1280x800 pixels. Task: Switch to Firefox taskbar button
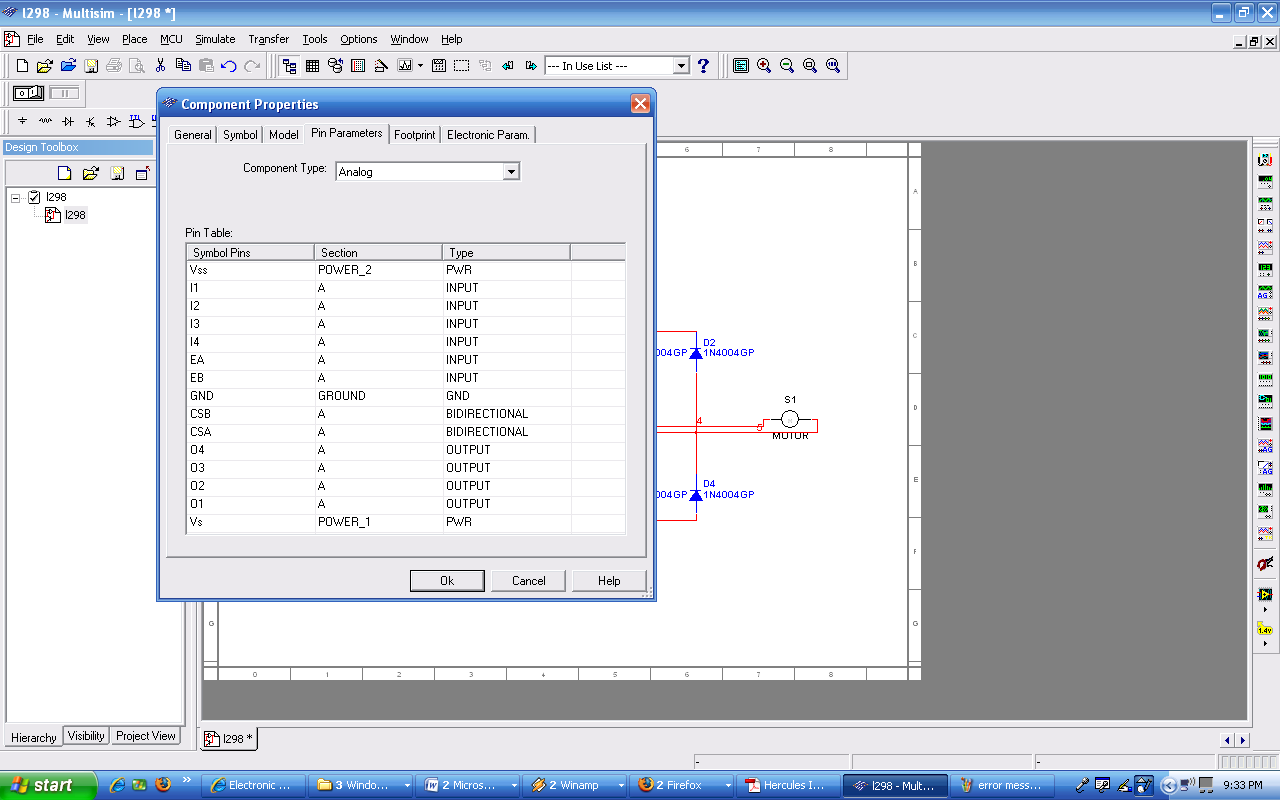[683, 785]
